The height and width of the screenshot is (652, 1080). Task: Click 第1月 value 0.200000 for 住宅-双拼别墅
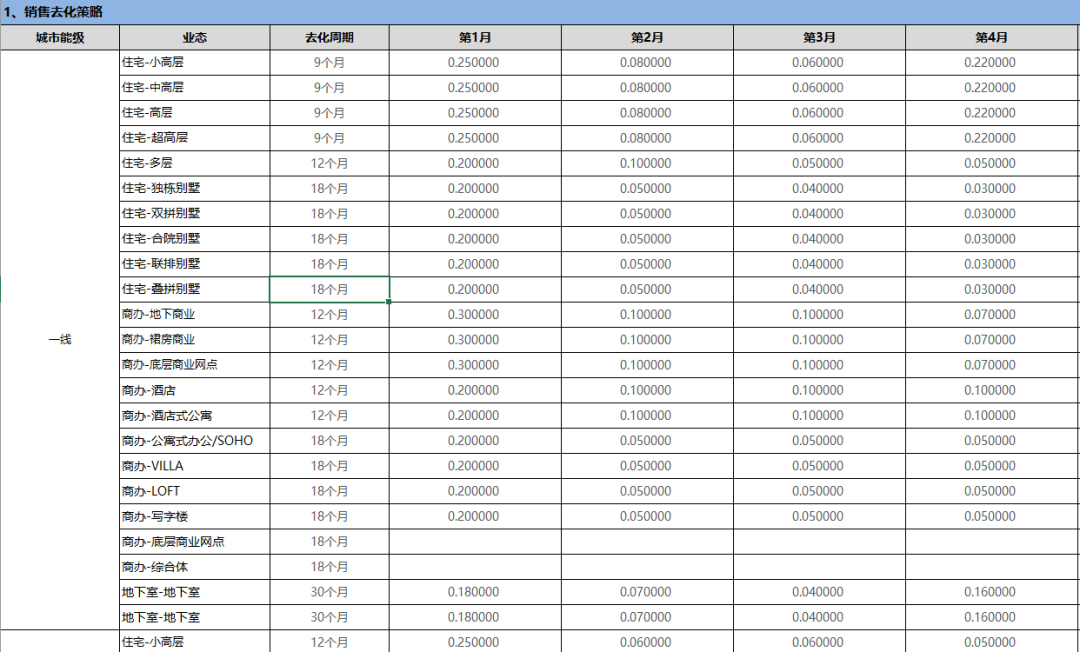click(x=475, y=213)
